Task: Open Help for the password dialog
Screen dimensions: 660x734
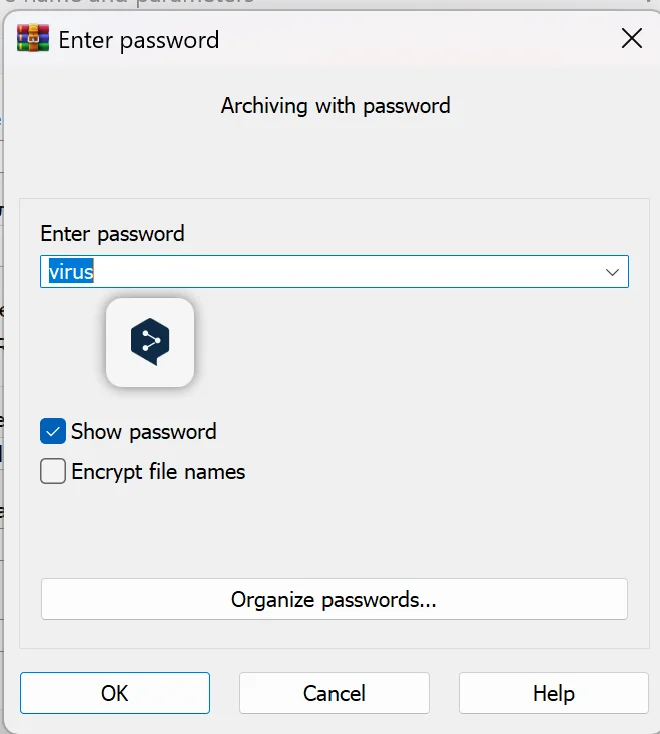Action: (554, 693)
